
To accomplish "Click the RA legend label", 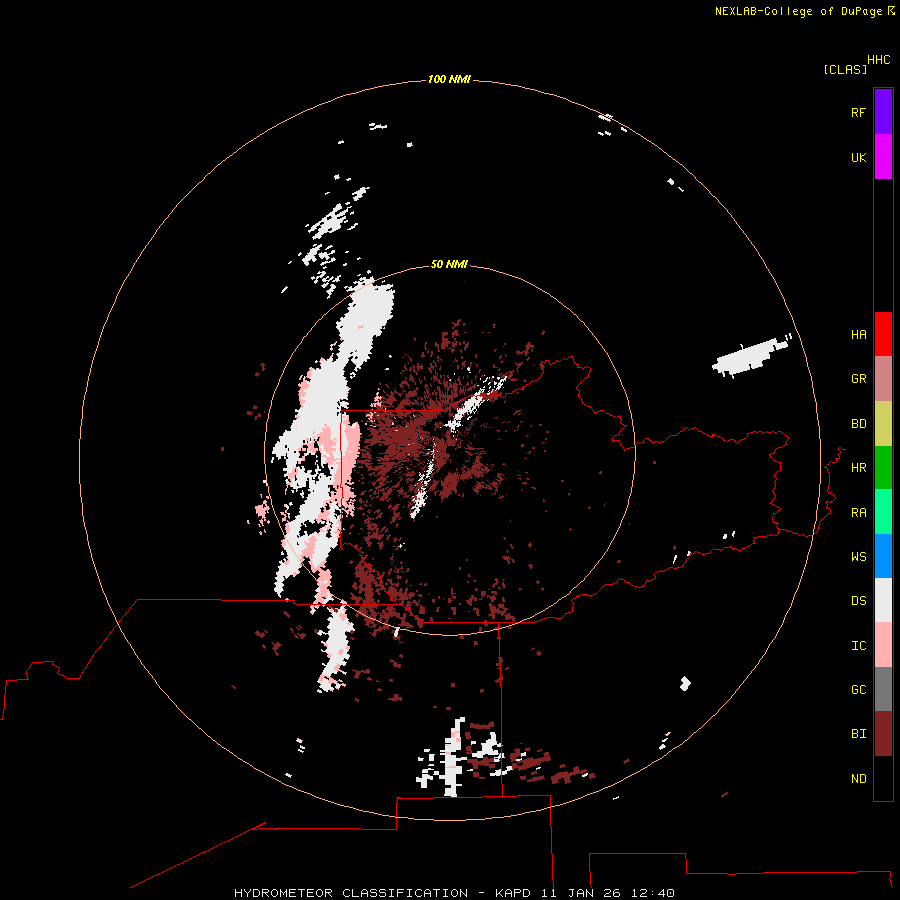I will (859, 513).
